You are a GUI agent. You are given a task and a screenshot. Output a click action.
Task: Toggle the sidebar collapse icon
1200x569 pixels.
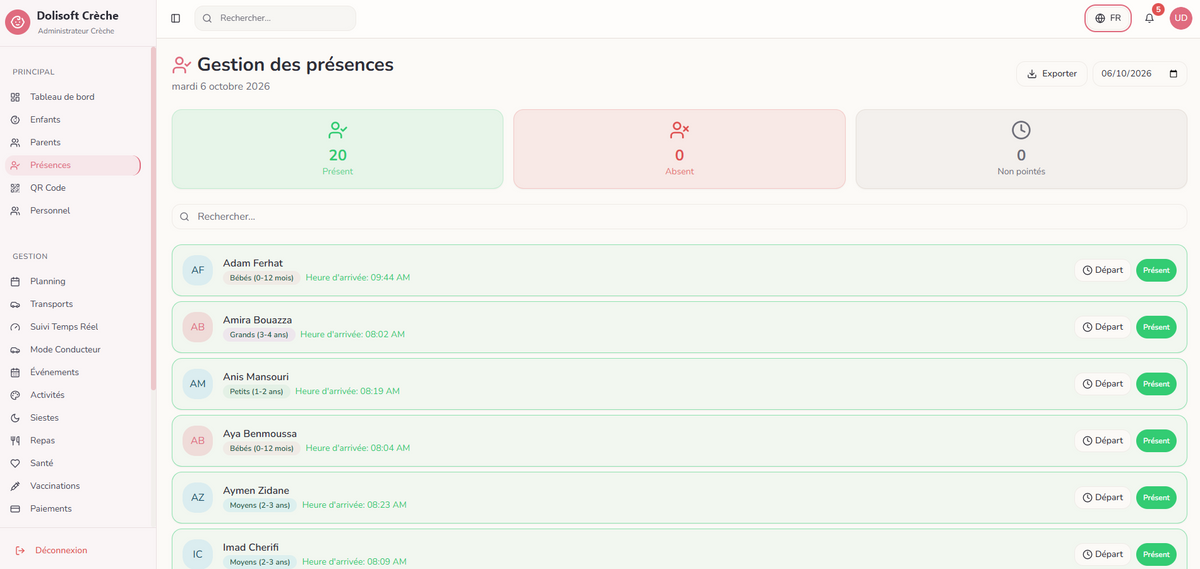176,18
